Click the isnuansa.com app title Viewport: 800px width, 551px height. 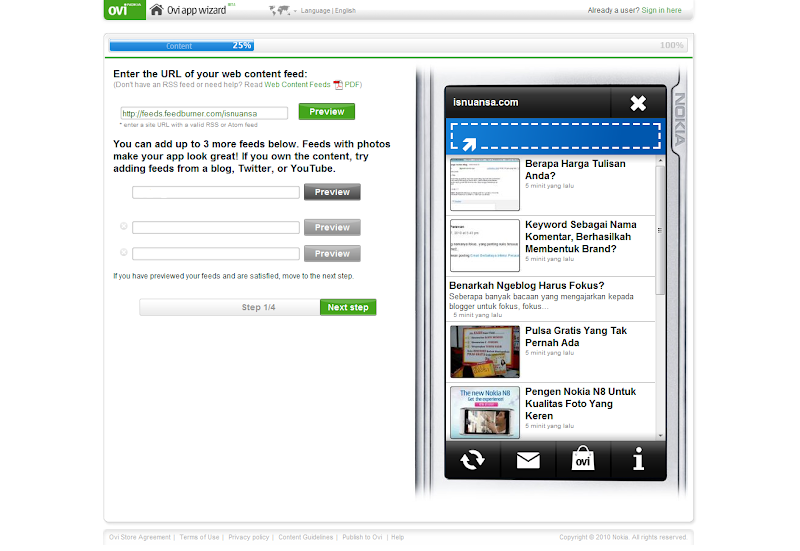[485, 102]
